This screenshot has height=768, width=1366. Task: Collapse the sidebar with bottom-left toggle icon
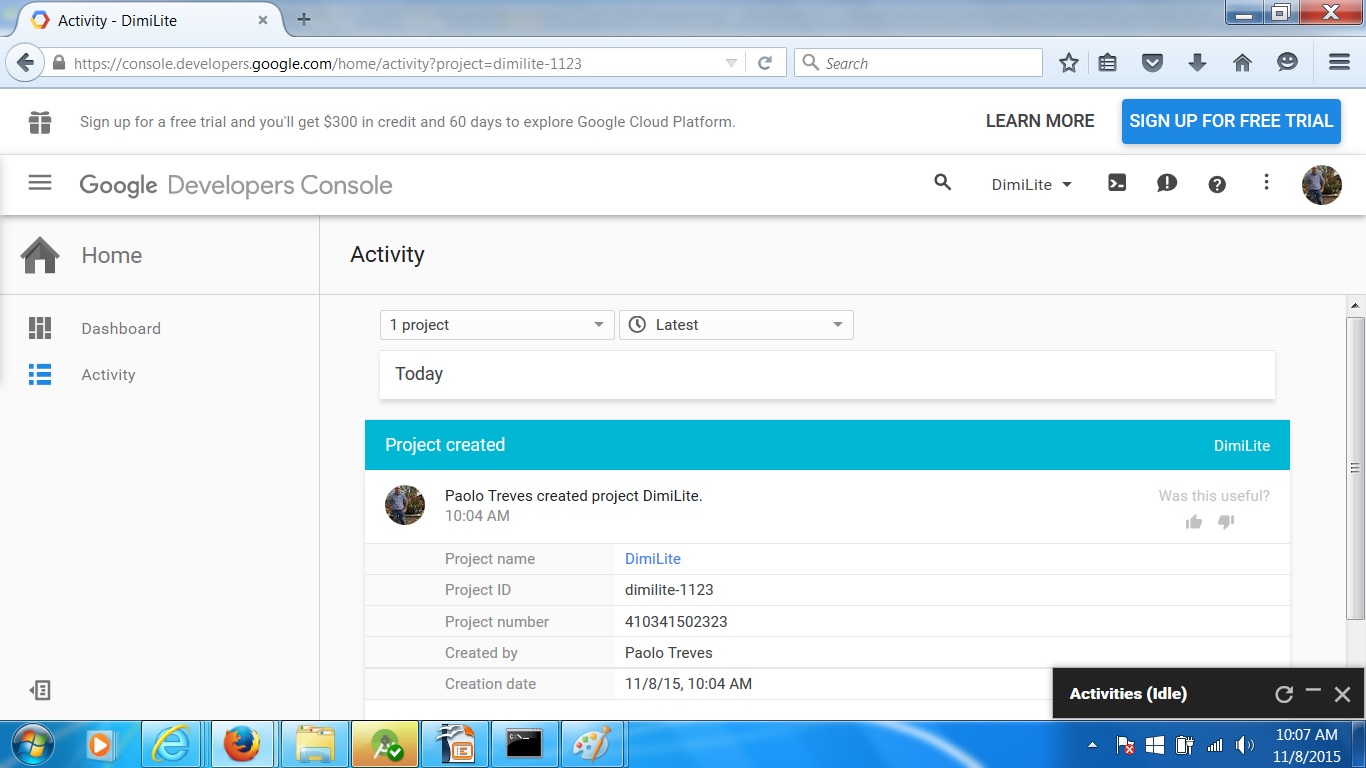tap(40, 690)
